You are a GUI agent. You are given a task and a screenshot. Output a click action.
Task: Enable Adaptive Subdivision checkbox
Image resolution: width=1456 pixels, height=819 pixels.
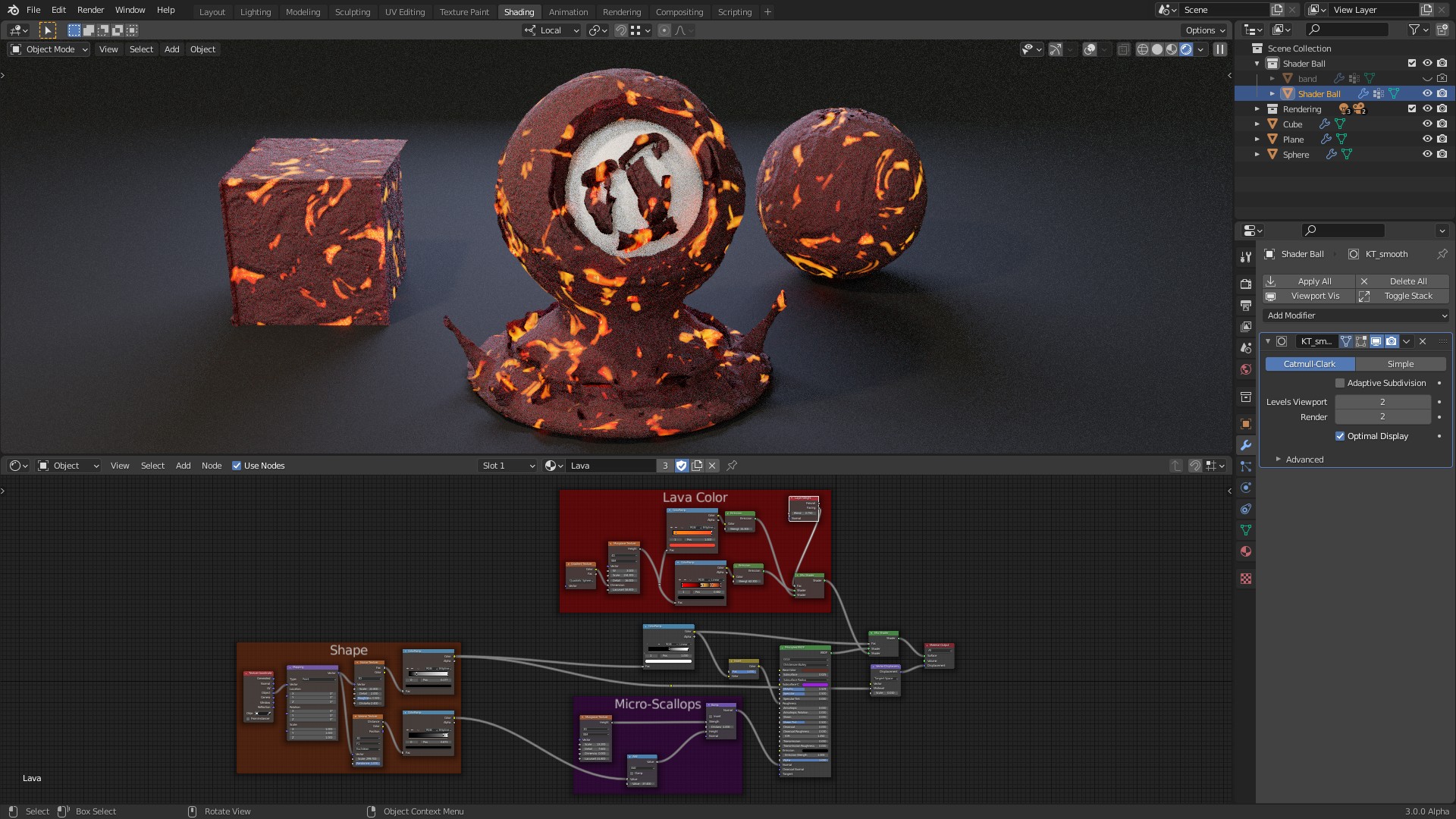coord(1340,383)
